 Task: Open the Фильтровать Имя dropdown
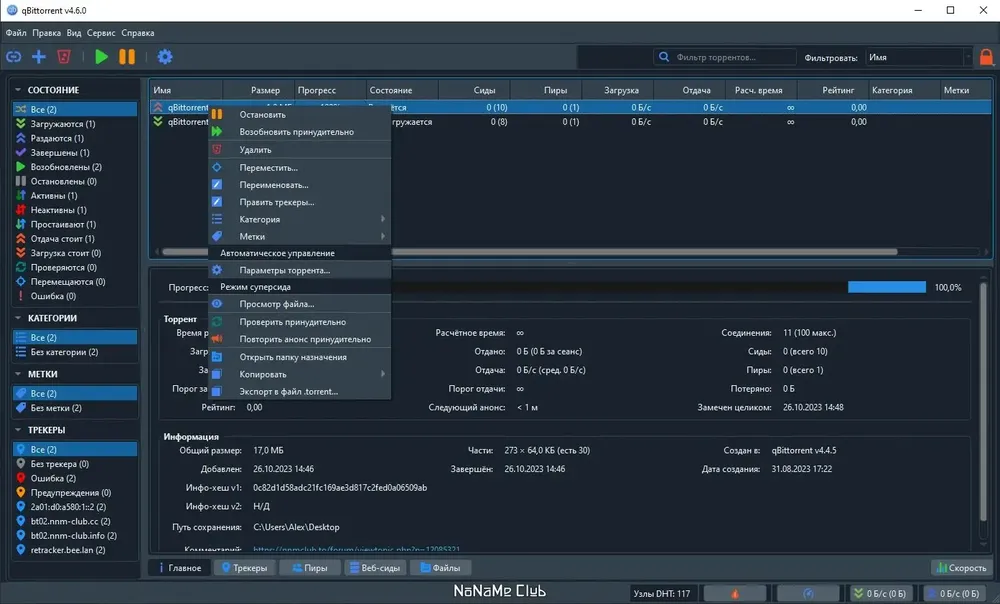[x=919, y=57]
